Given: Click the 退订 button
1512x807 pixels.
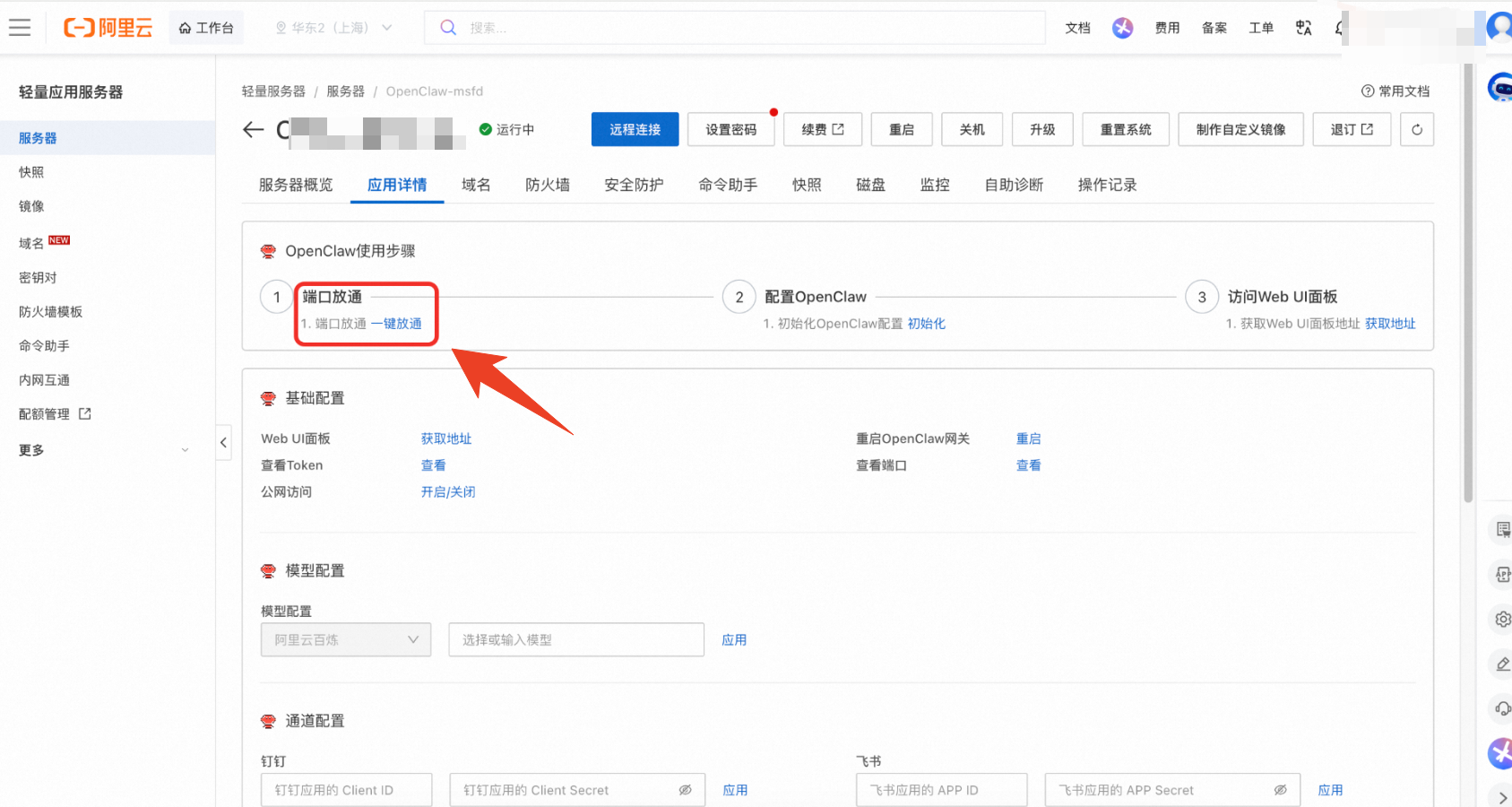Looking at the screenshot, I should coord(1352,129).
